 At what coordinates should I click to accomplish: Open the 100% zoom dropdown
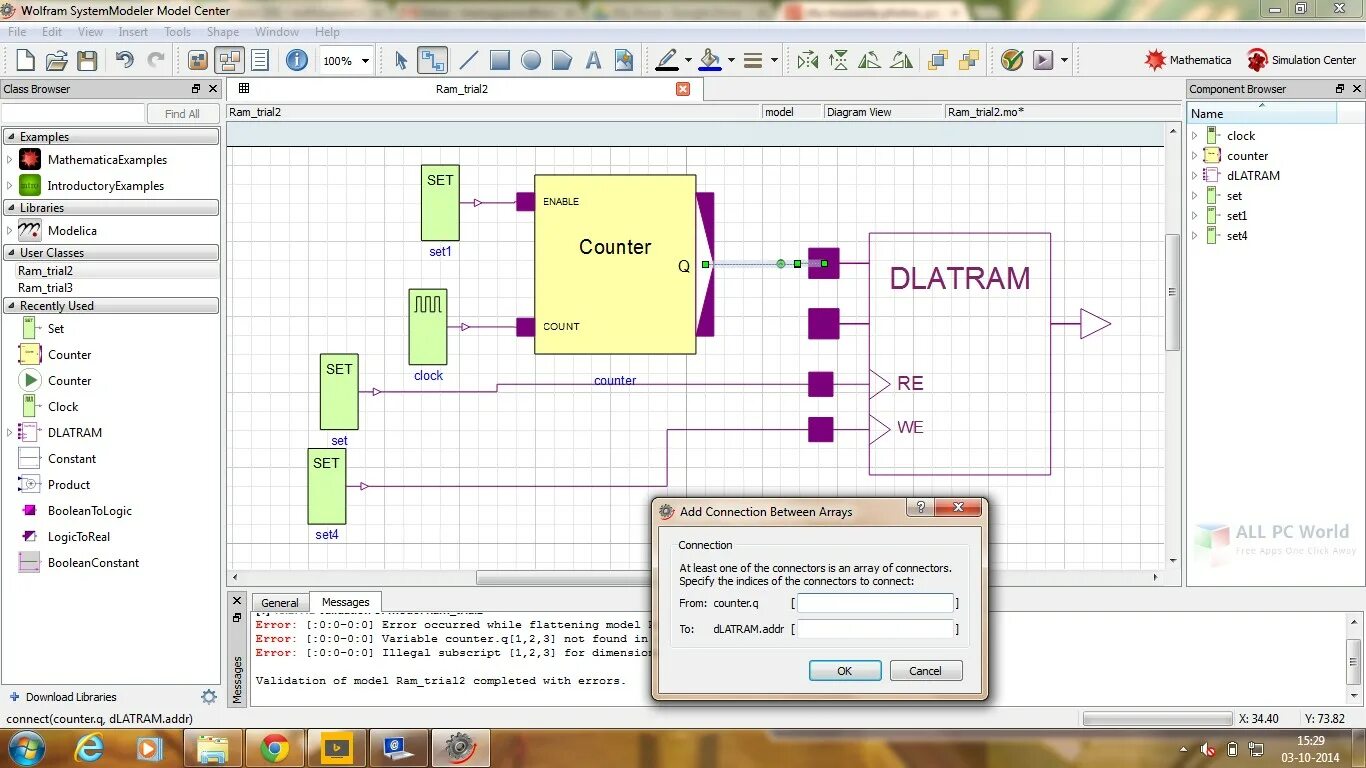point(365,61)
